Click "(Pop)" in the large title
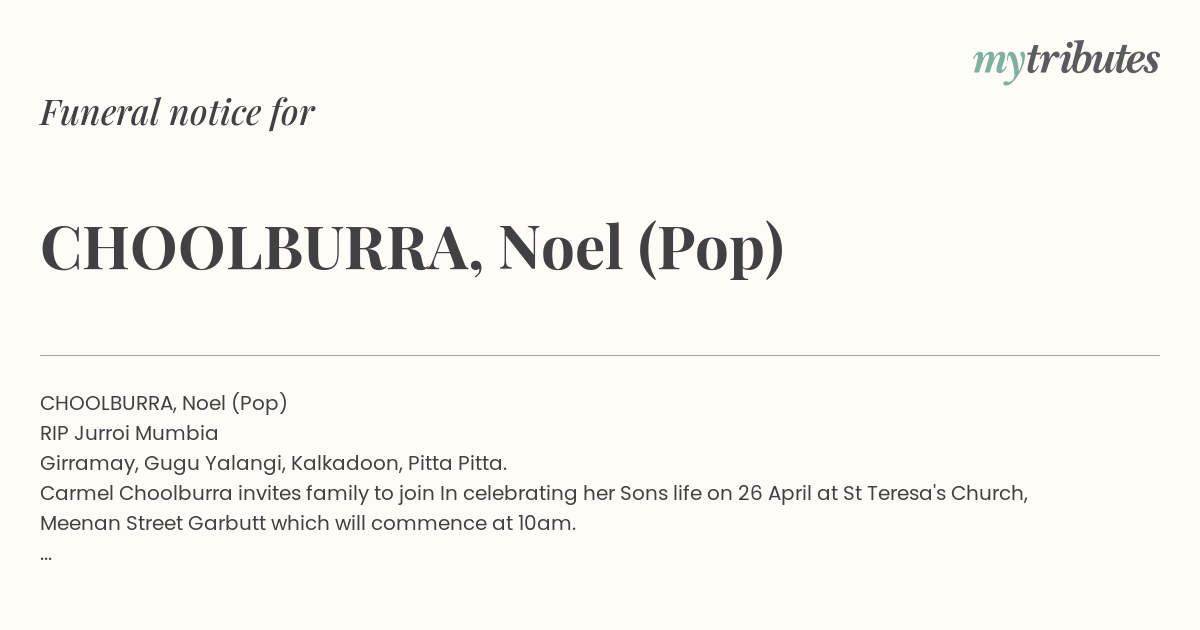The image size is (1200, 630). (711, 250)
